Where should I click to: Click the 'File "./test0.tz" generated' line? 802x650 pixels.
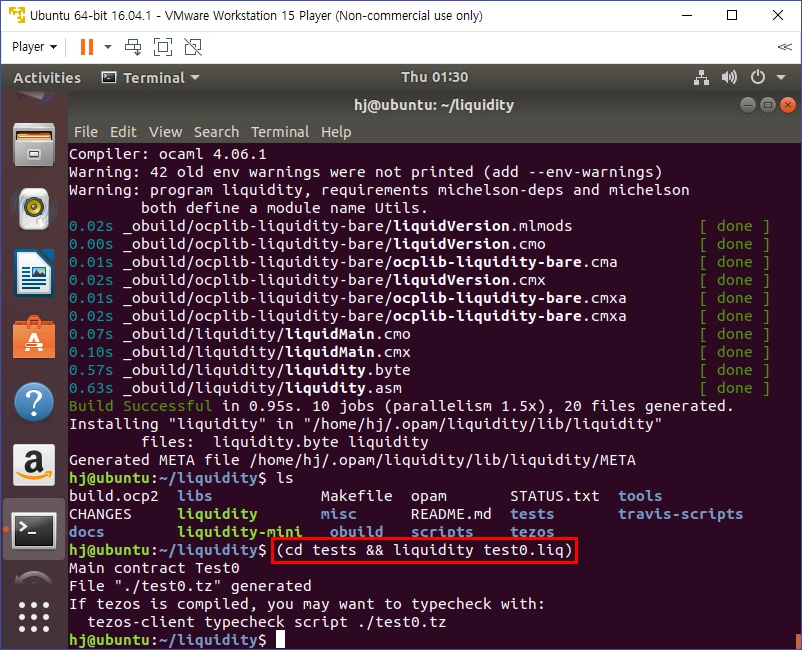pyautogui.click(x=190, y=586)
